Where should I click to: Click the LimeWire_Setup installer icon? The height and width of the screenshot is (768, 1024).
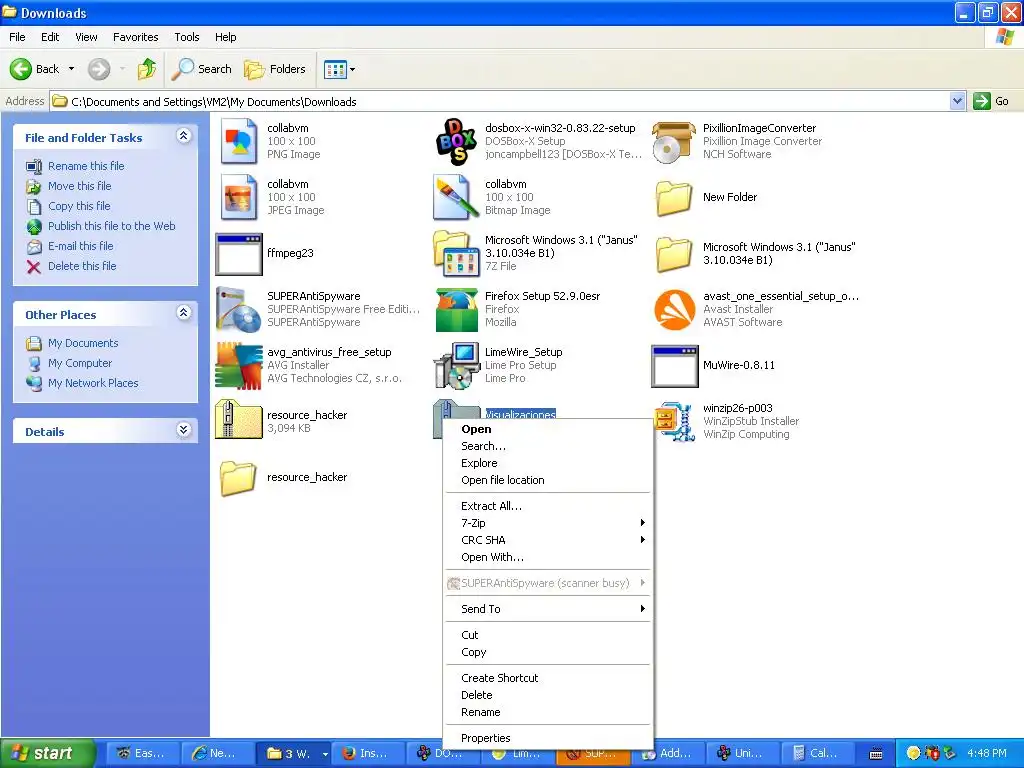click(x=456, y=366)
